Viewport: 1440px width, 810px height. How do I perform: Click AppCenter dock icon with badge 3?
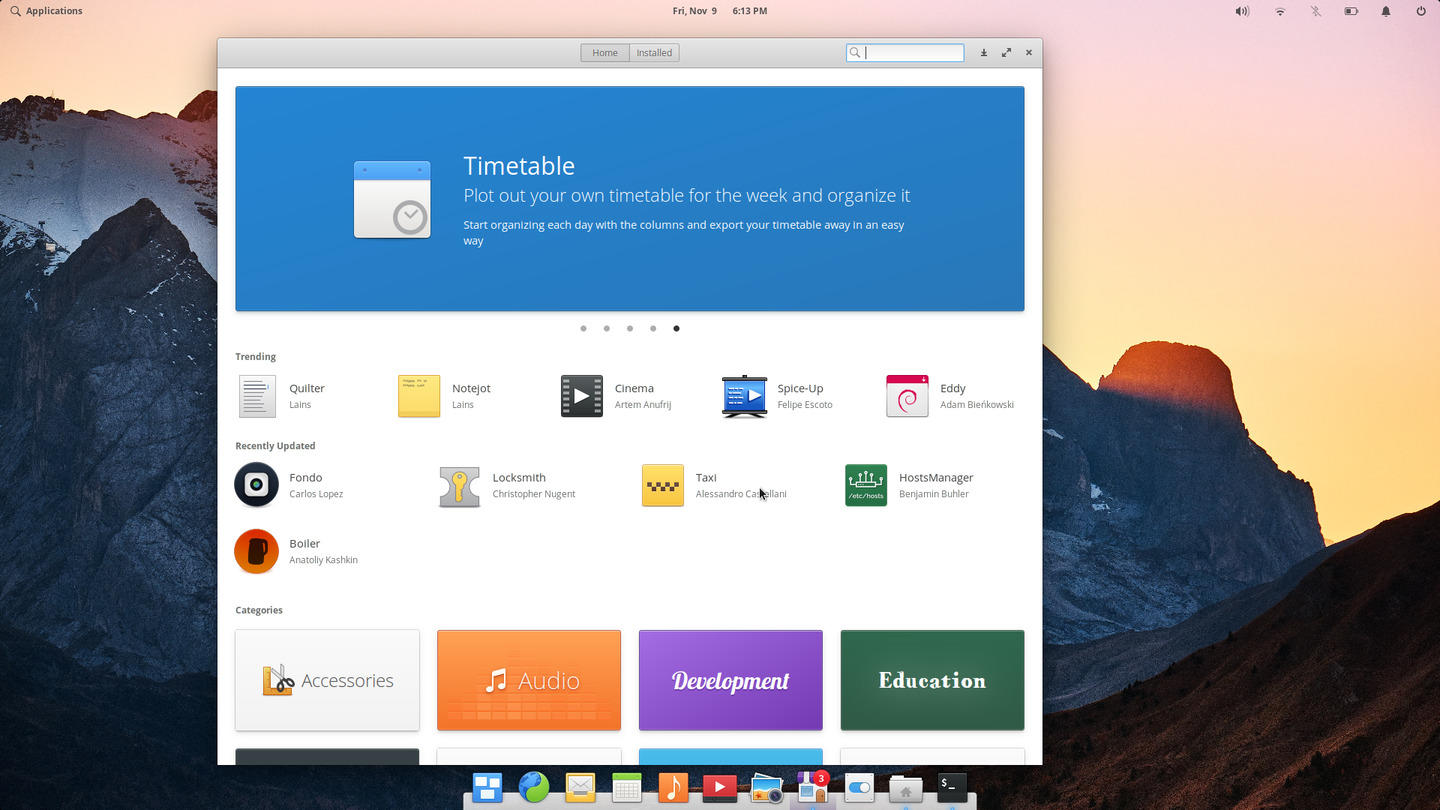(812, 788)
